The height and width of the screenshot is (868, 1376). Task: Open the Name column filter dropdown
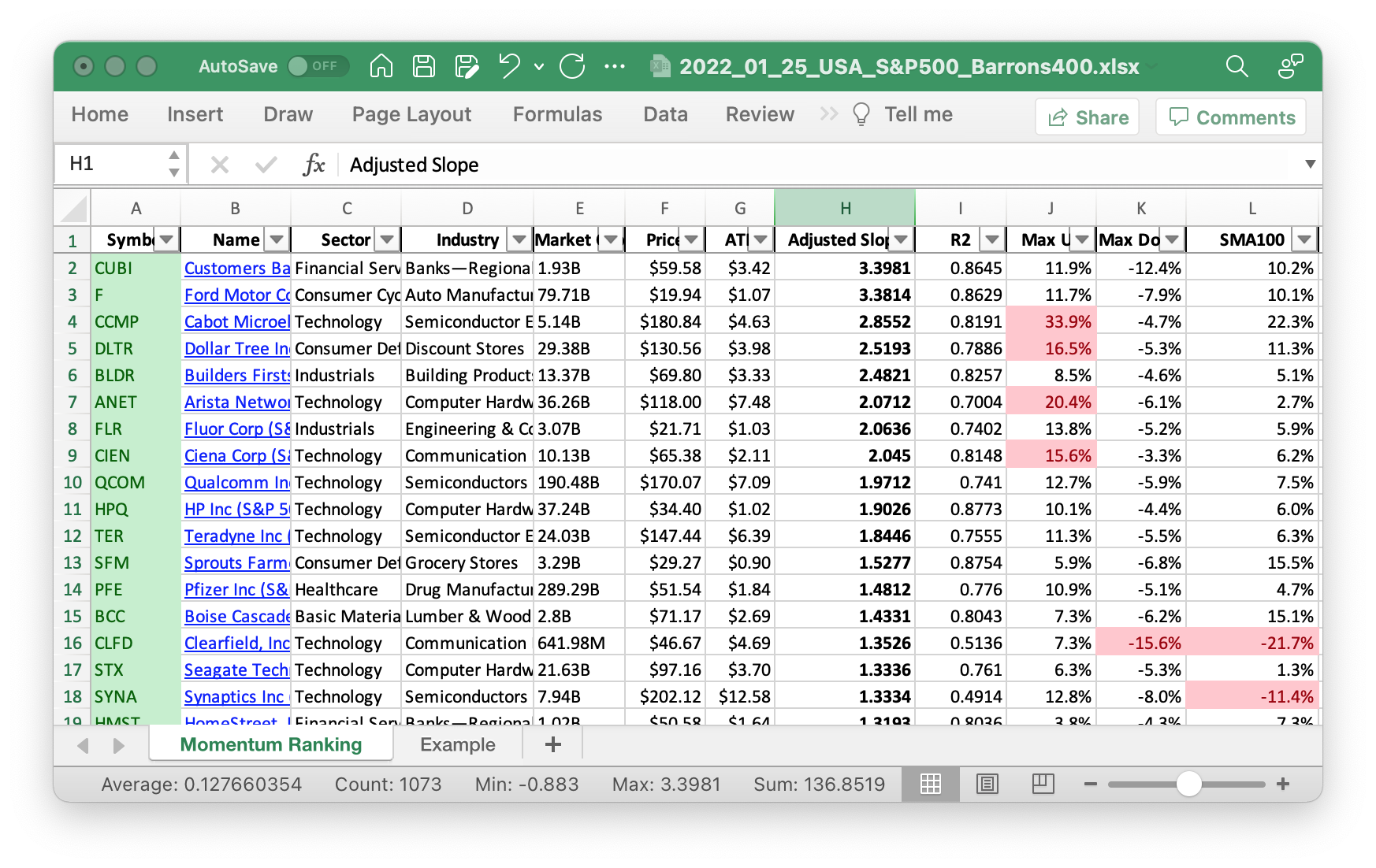pyautogui.click(x=277, y=239)
